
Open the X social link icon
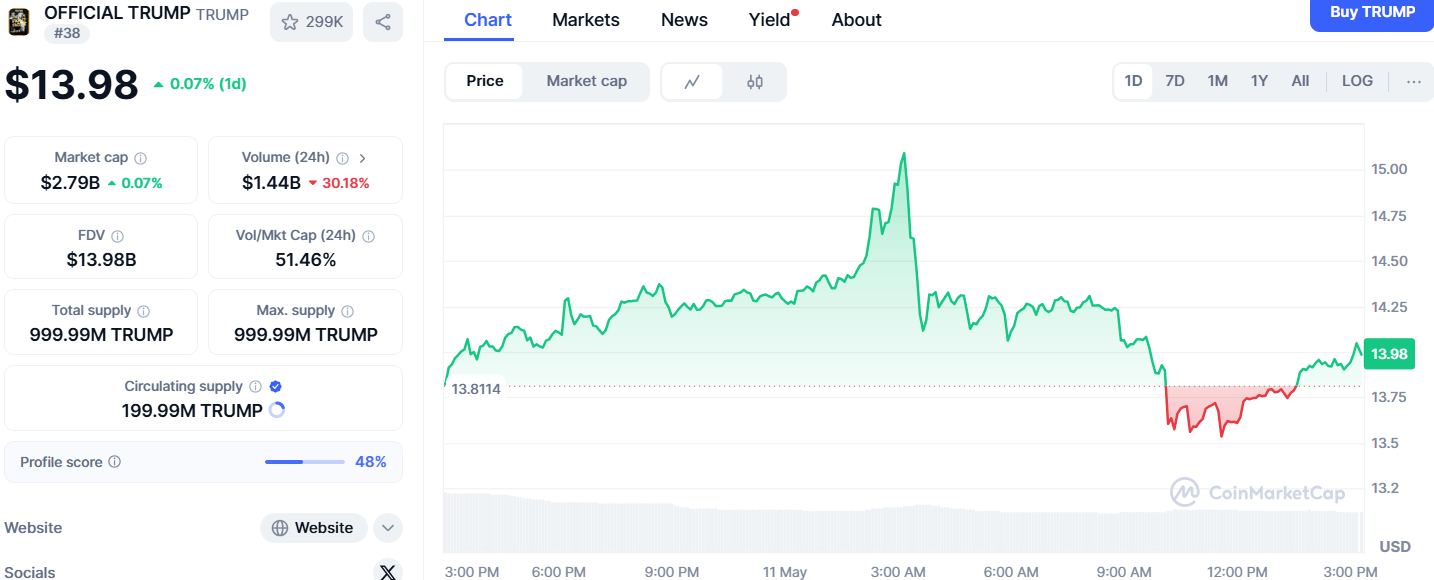pos(388,572)
